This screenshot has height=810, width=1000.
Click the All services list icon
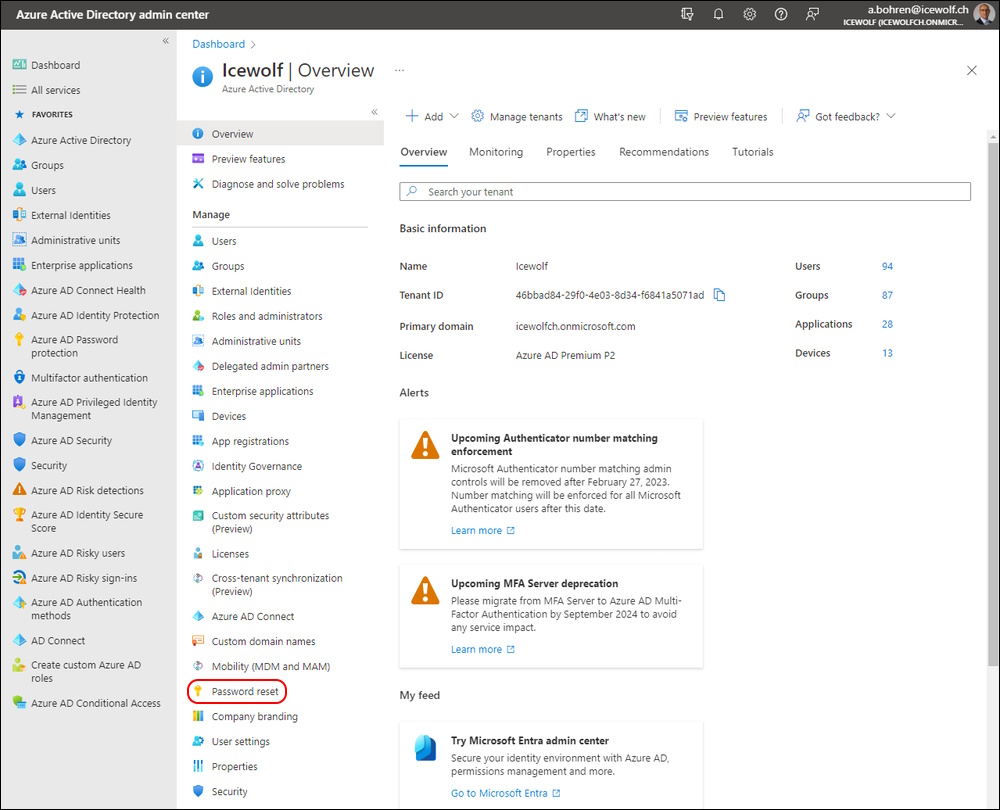point(19,90)
